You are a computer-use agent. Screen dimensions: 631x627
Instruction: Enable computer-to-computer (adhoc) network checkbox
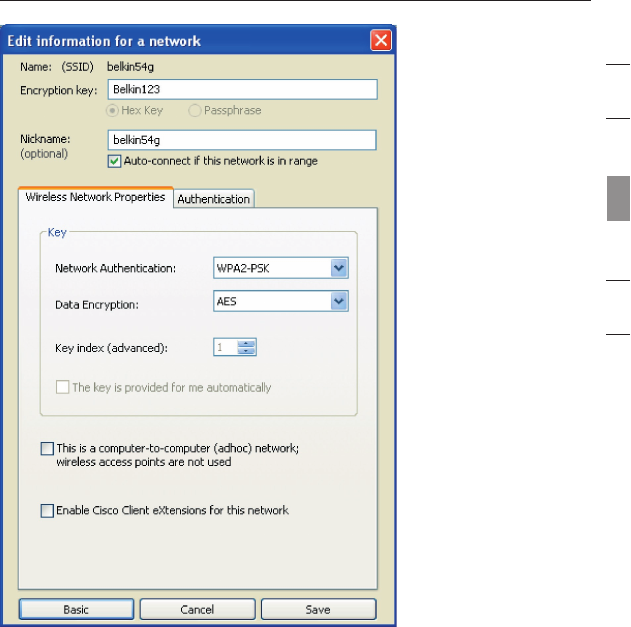click(x=47, y=448)
